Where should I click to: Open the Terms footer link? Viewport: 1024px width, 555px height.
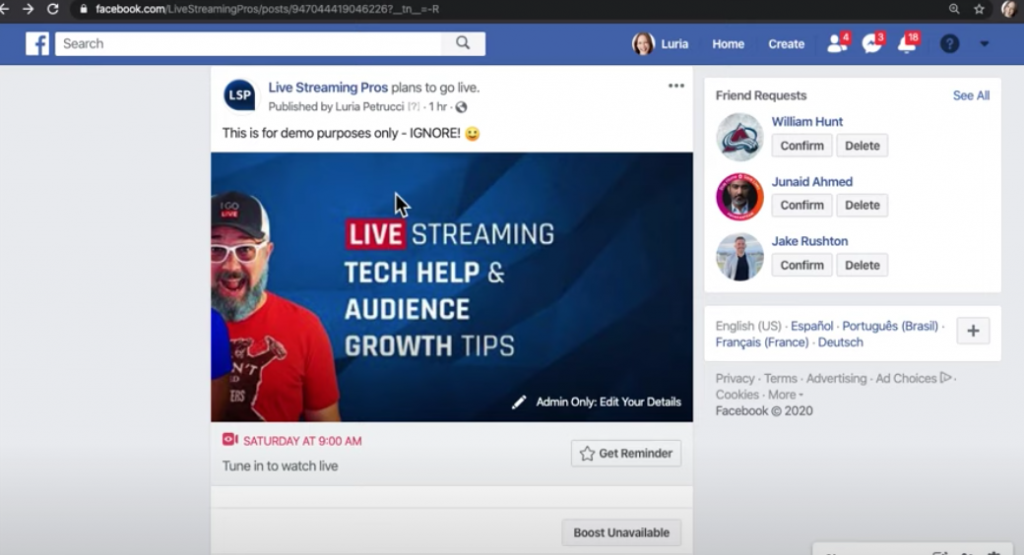point(780,378)
